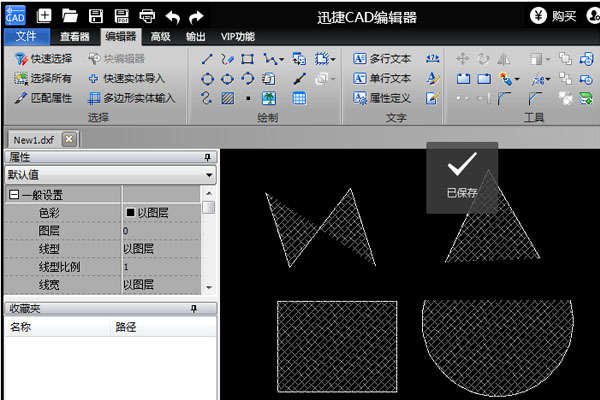
Task: Open the 默认值 dropdown
Action: tap(208, 175)
